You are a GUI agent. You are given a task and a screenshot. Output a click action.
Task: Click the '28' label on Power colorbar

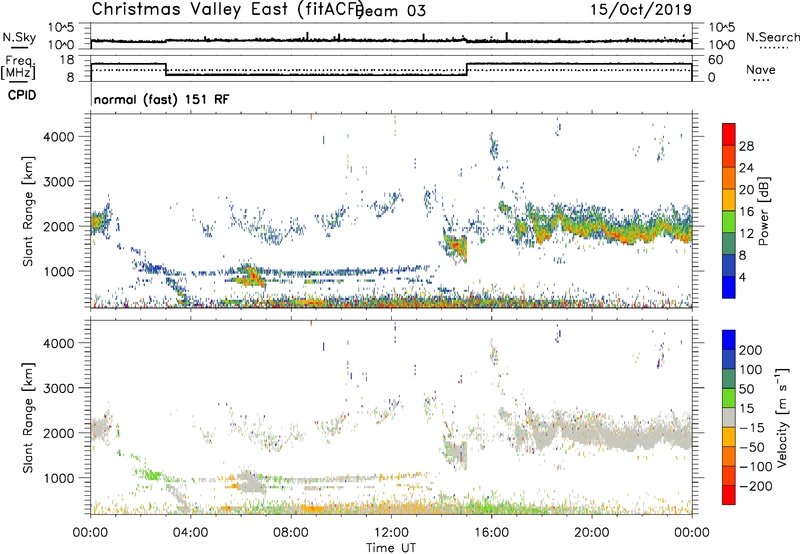(x=746, y=146)
